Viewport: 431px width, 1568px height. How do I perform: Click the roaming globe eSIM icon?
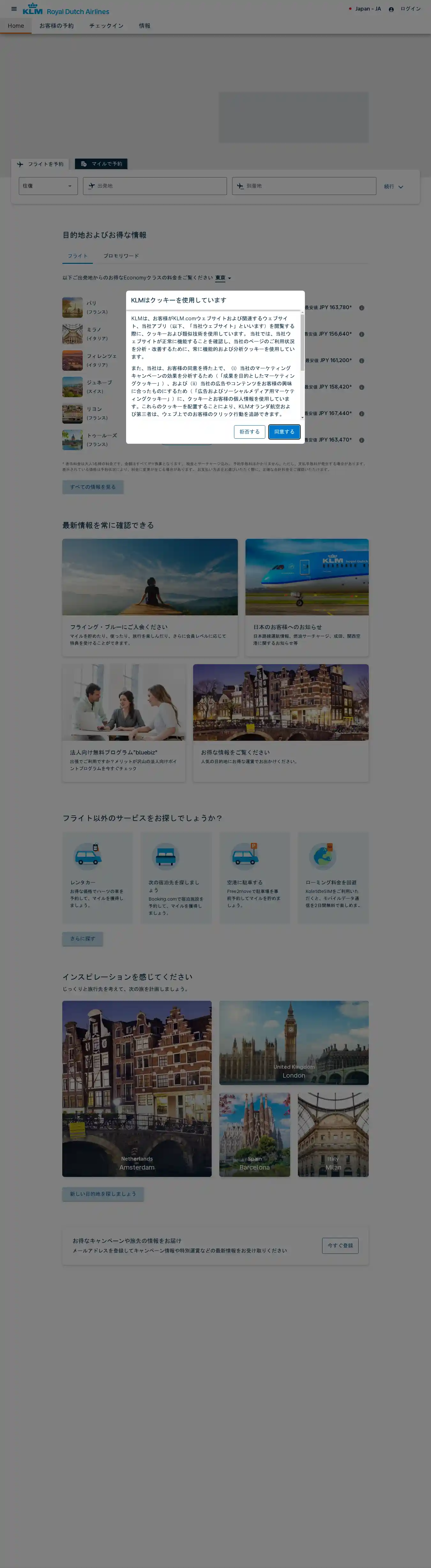(x=323, y=856)
